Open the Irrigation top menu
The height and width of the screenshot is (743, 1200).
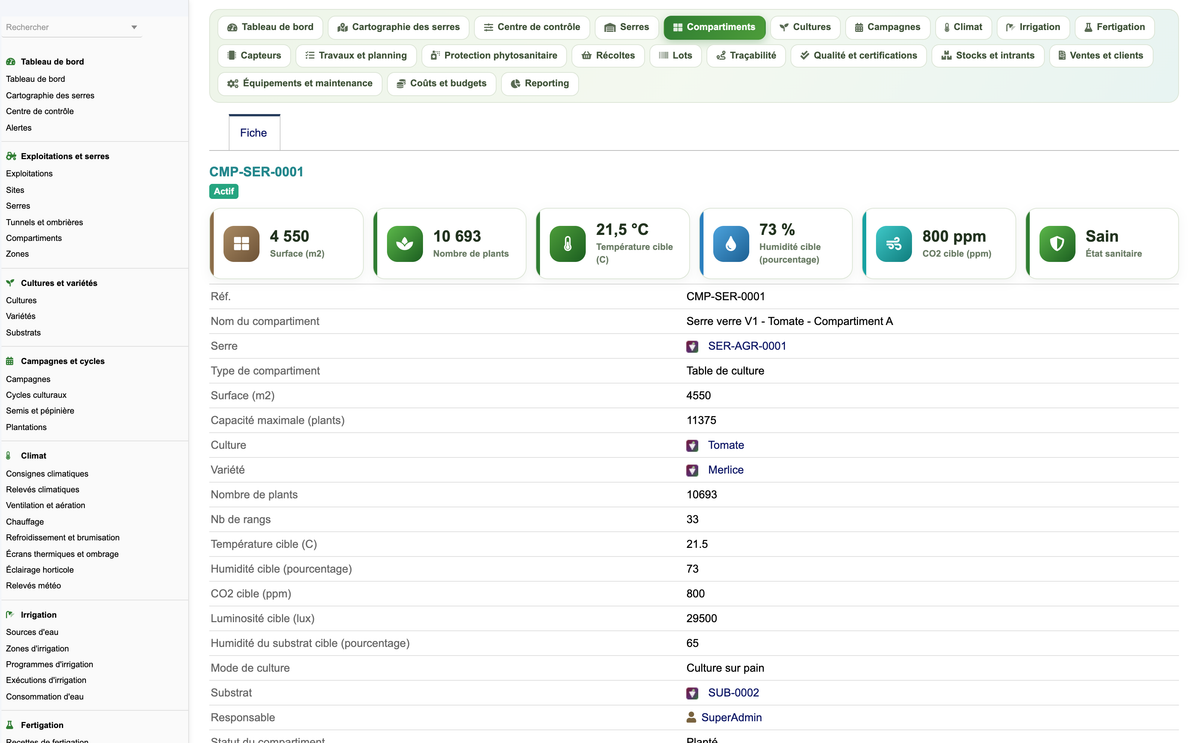coord(1033,27)
